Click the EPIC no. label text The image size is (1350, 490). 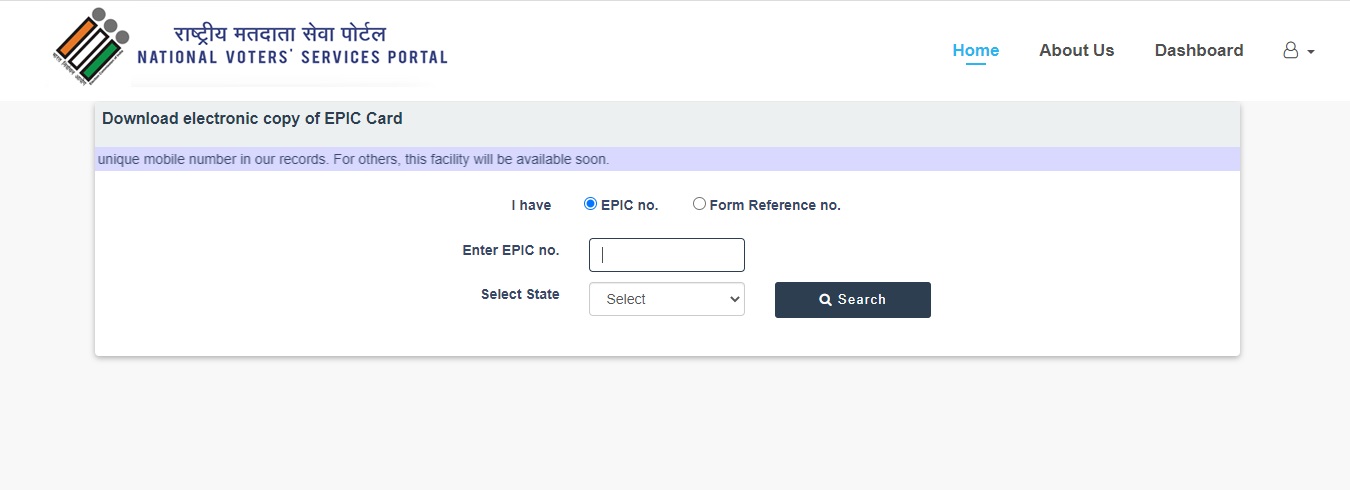pos(629,205)
